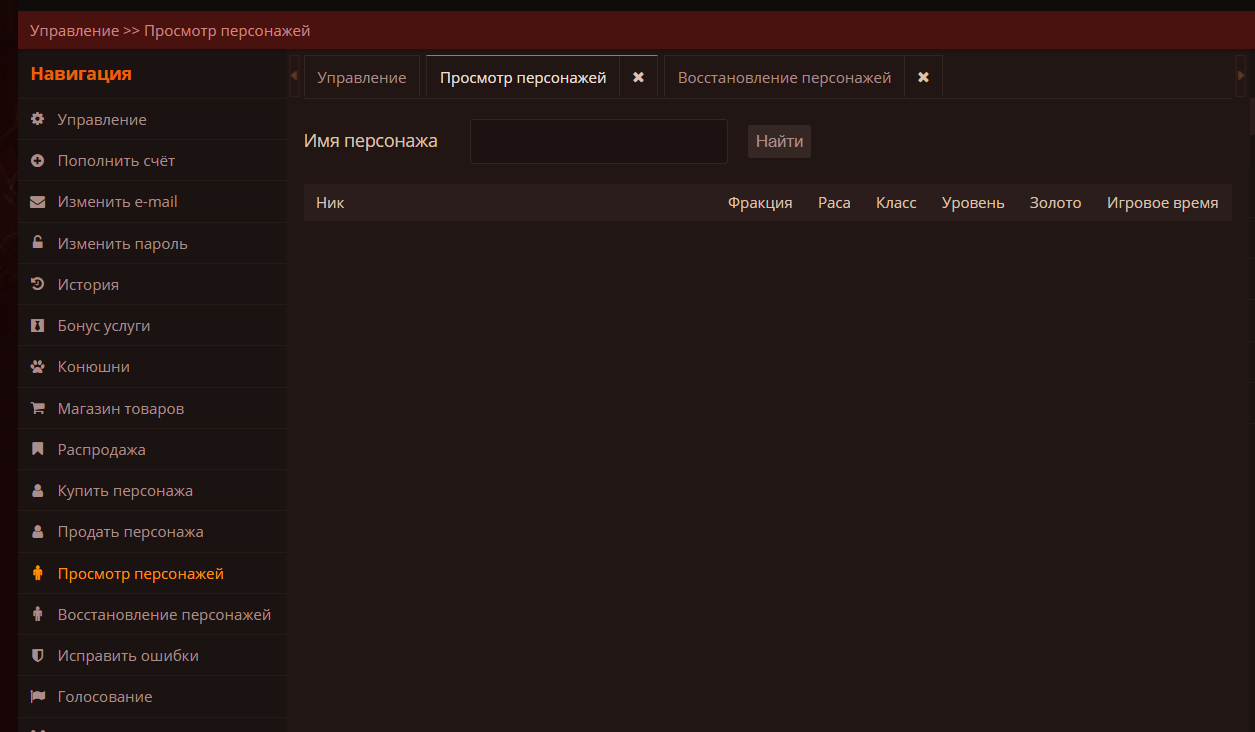Focus the Имя персонажа input field
Screen dimensions: 1255x732
[598, 141]
